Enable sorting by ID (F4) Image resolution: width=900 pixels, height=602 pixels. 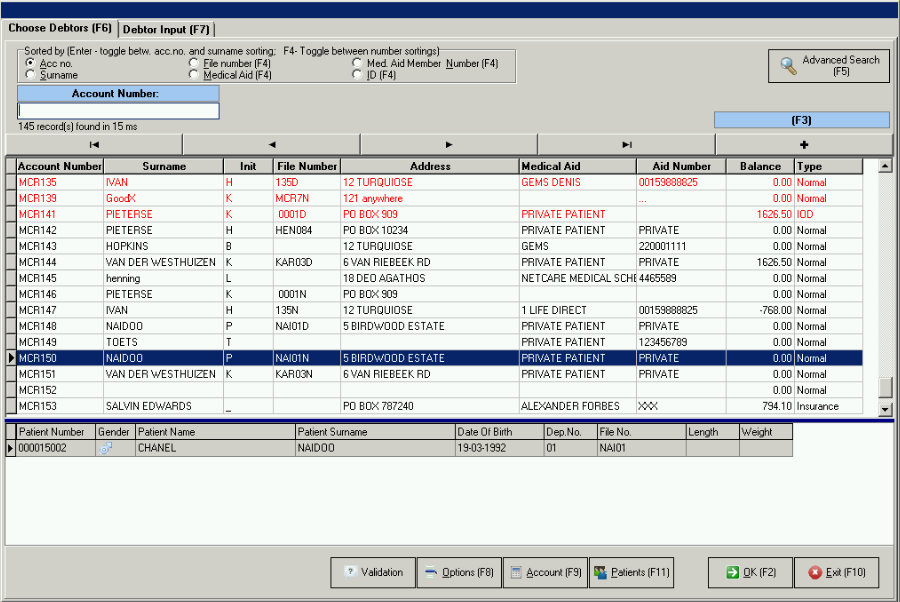tap(357, 75)
